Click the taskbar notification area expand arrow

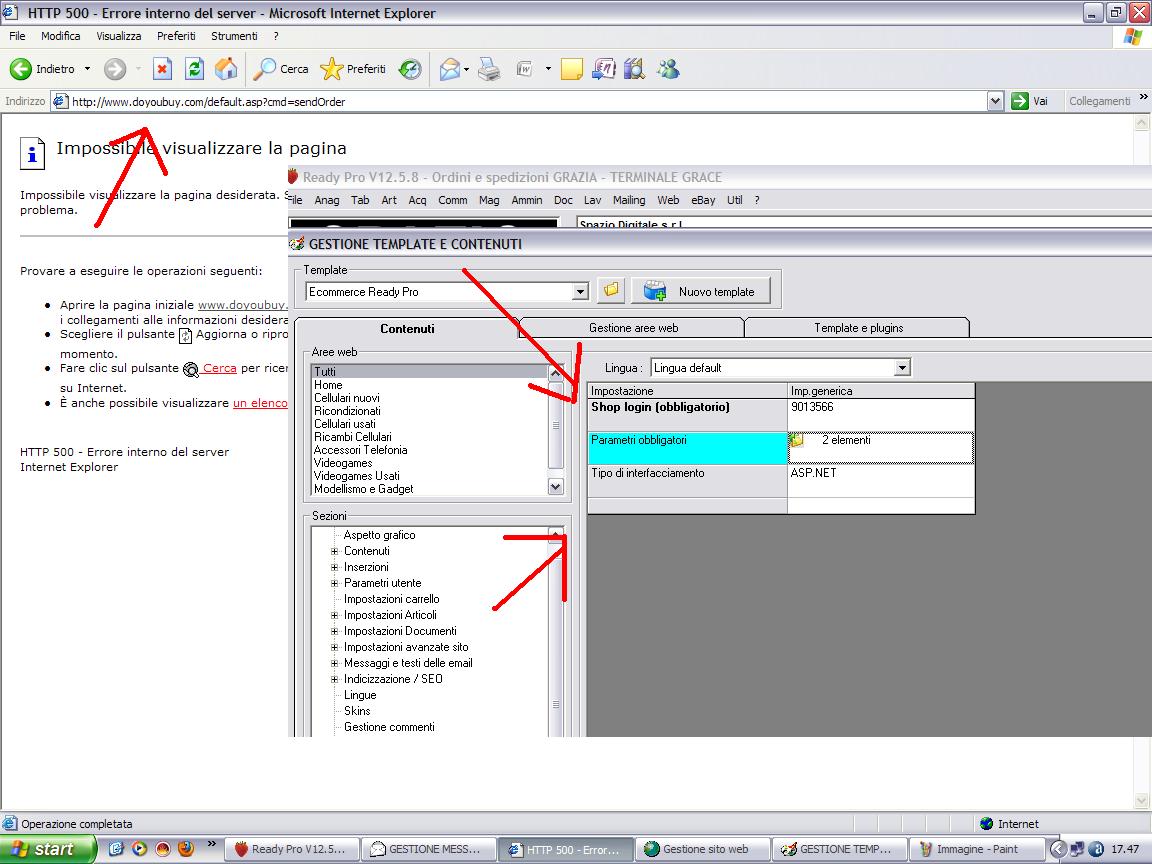(x=1058, y=849)
